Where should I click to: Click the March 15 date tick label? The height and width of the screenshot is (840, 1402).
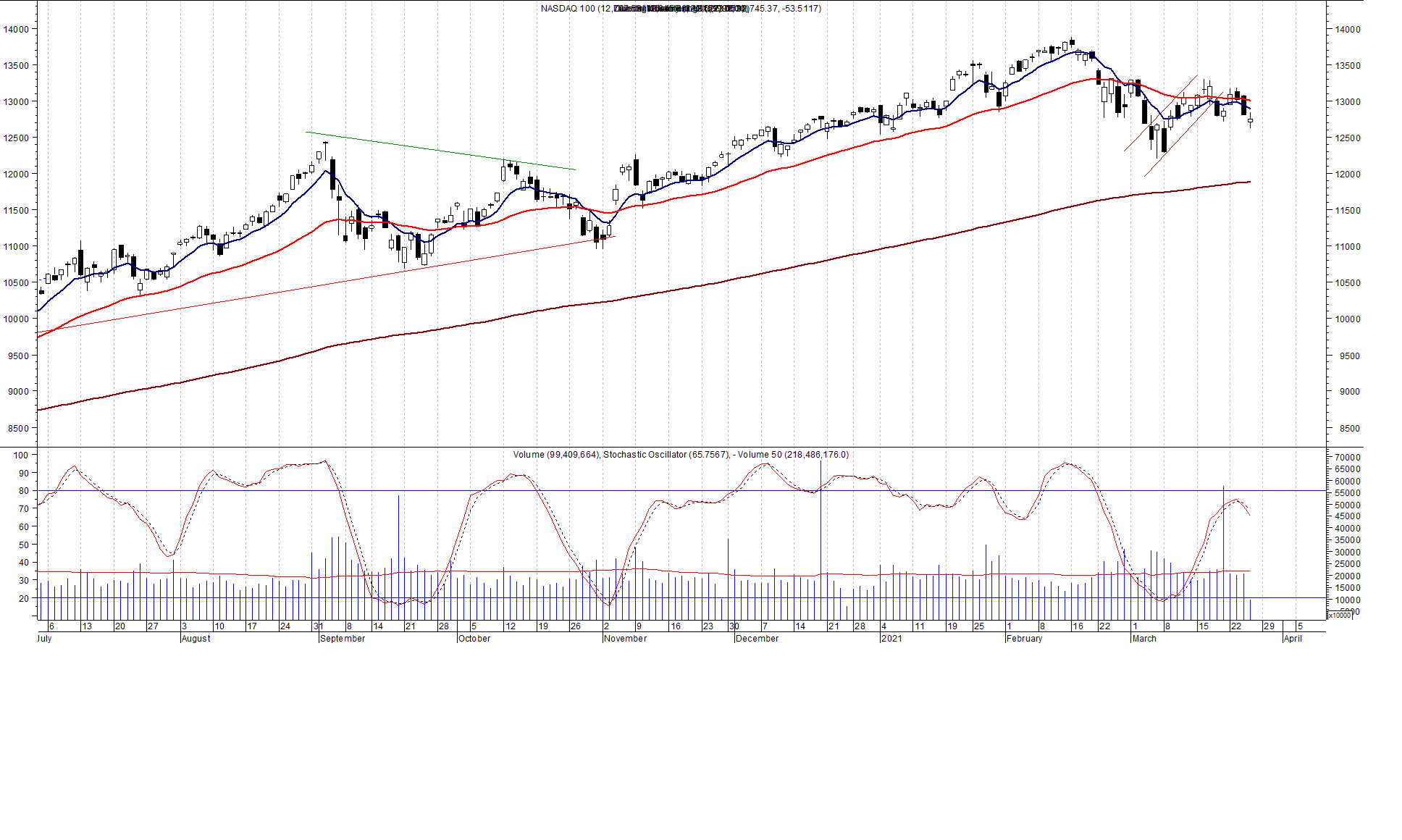tap(1204, 626)
